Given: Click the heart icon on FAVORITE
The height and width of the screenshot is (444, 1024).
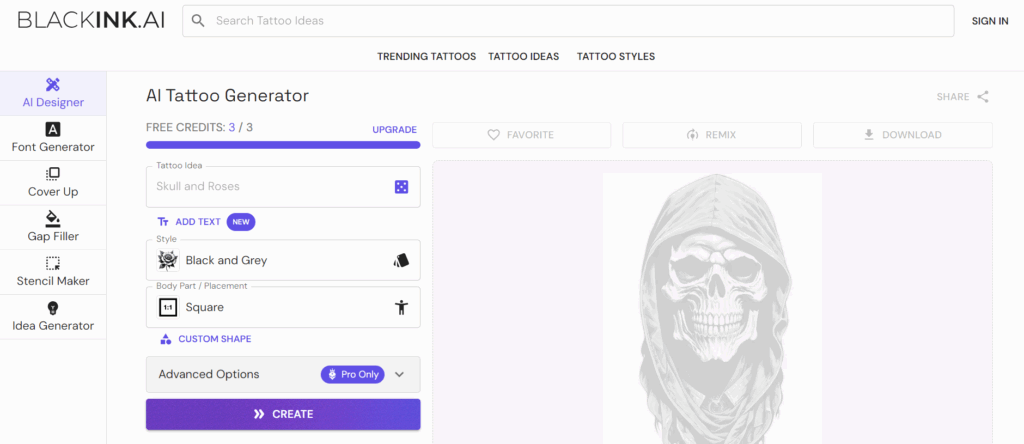Looking at the screenshot, I should (494, 135).
